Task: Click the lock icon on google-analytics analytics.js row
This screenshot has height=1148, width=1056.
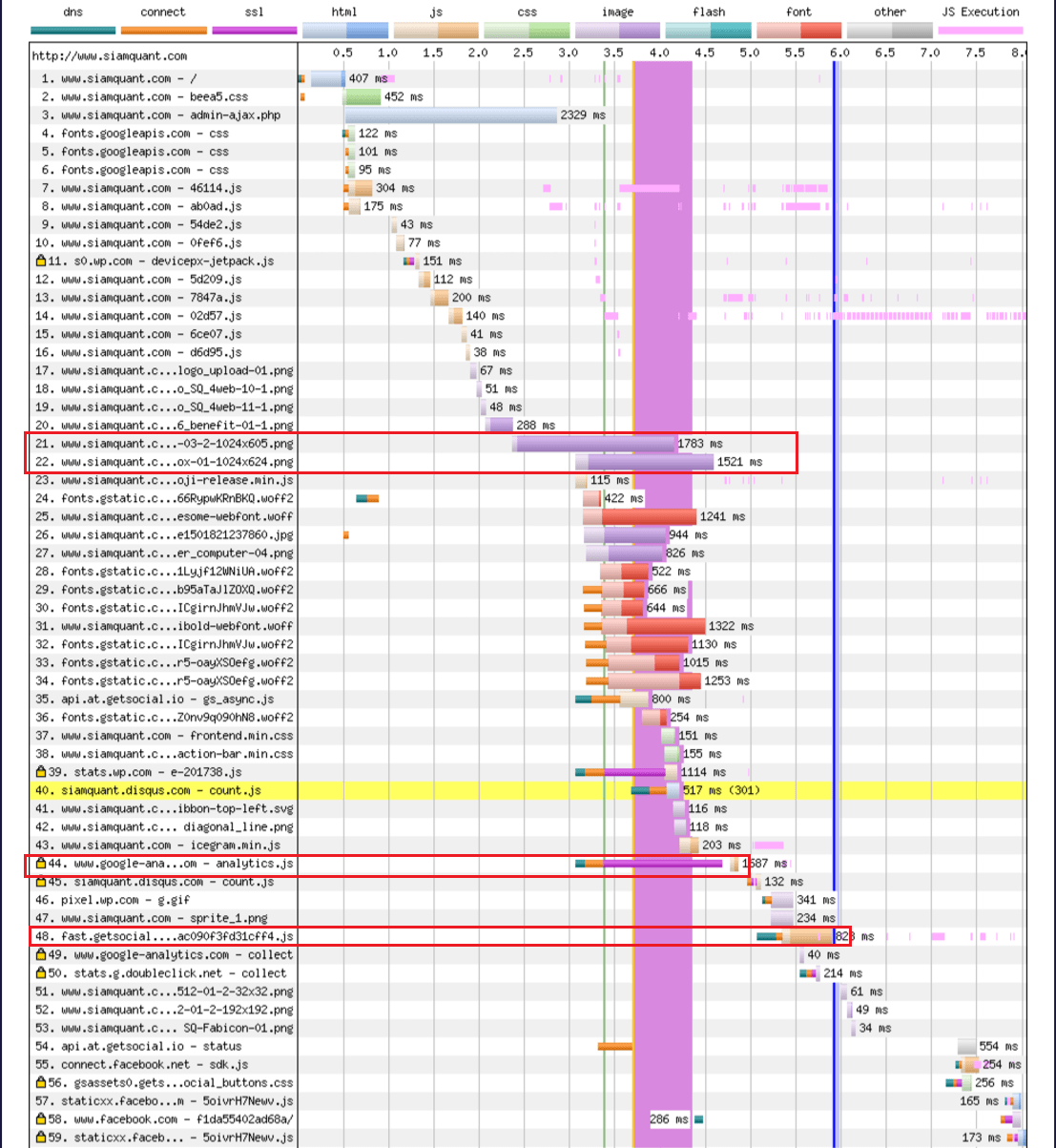Action: click(41, 864)
